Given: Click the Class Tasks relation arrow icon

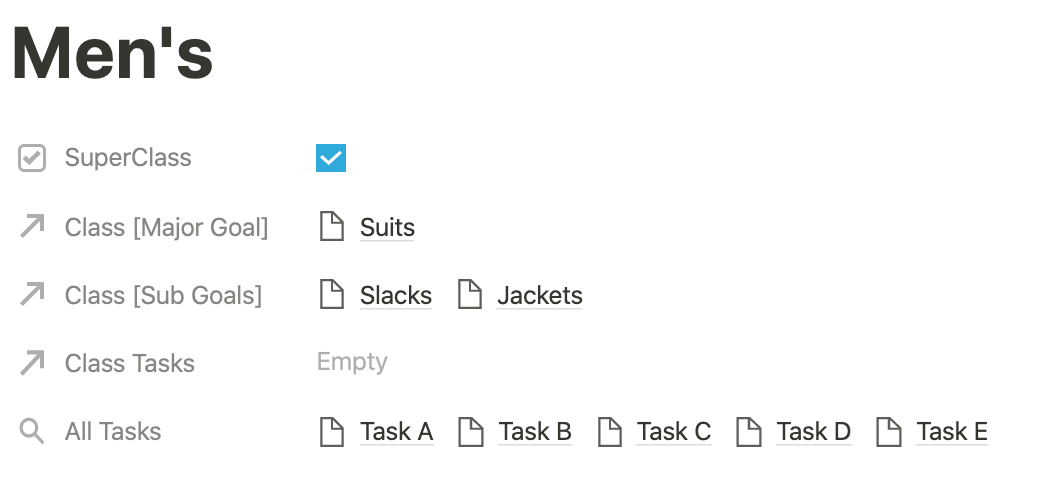Looking at the screenshot, I should pyautogui.click(x=32, y=363).
